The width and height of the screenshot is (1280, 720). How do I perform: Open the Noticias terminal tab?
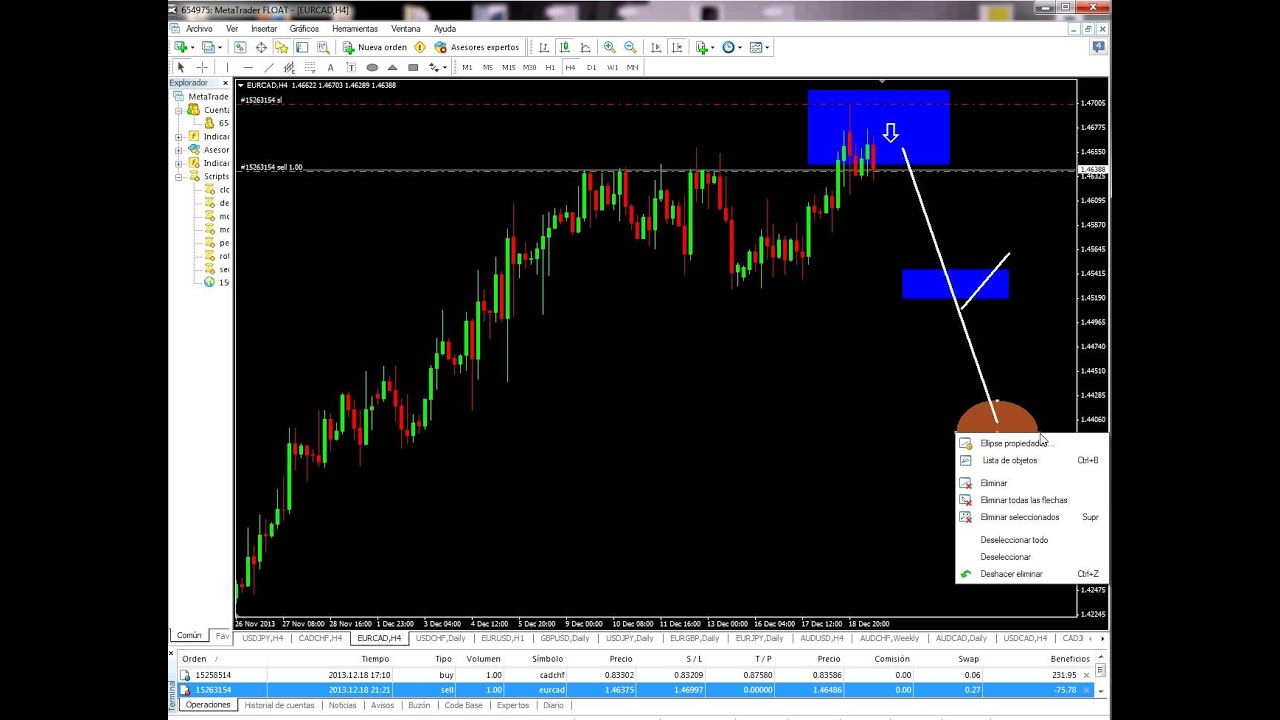click(342, 705)
